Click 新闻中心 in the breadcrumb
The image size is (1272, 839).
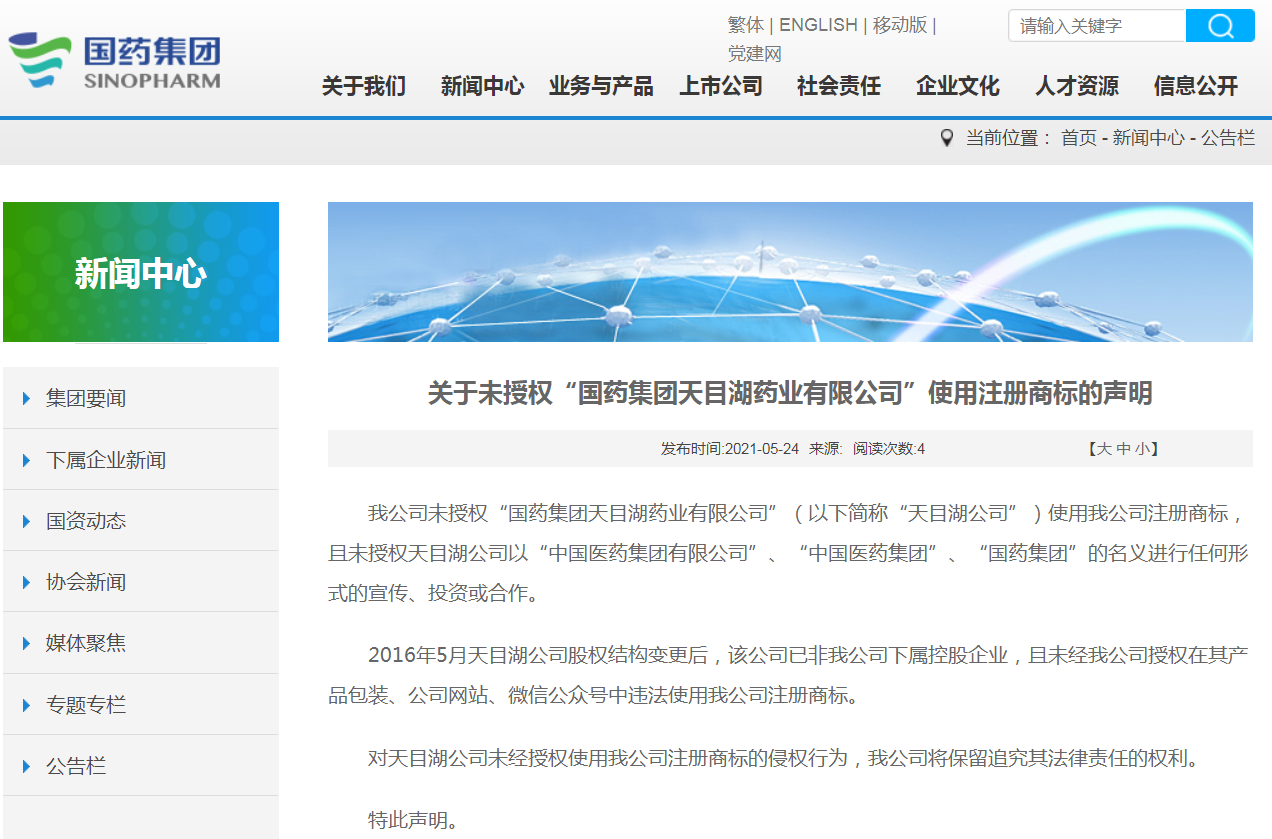pos(1148,138)
